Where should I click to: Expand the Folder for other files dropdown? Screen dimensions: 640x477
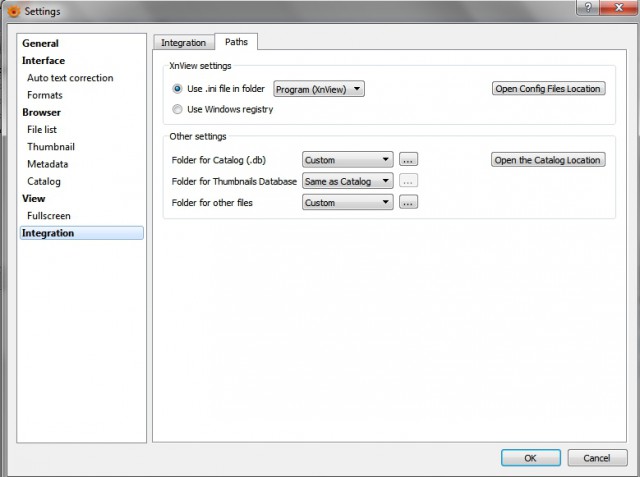tap(348, 202)
